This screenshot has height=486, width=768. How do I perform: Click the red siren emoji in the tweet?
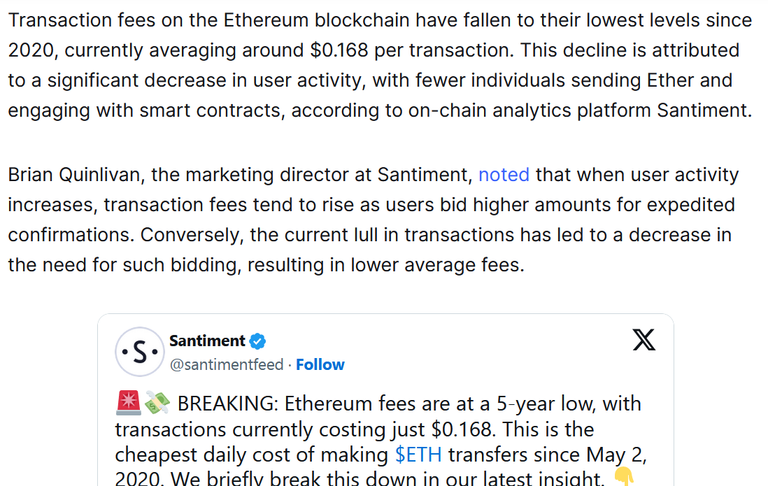click(x=128, y=403)
